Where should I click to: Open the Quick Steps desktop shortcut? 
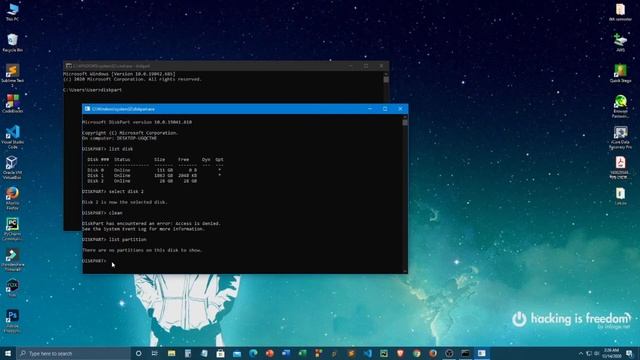click(620, 73)
